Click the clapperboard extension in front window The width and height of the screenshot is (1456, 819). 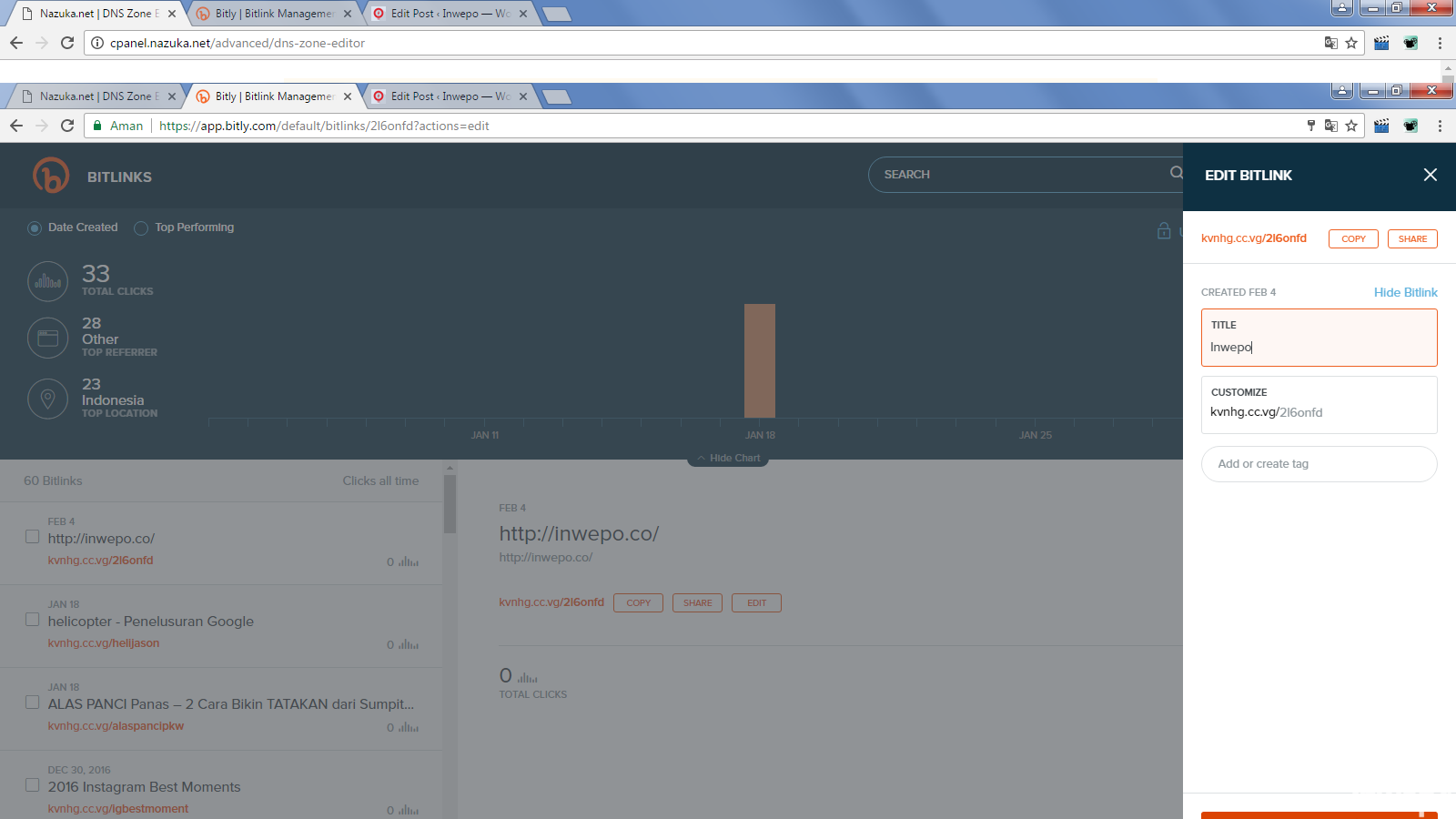pos(1381,126)
